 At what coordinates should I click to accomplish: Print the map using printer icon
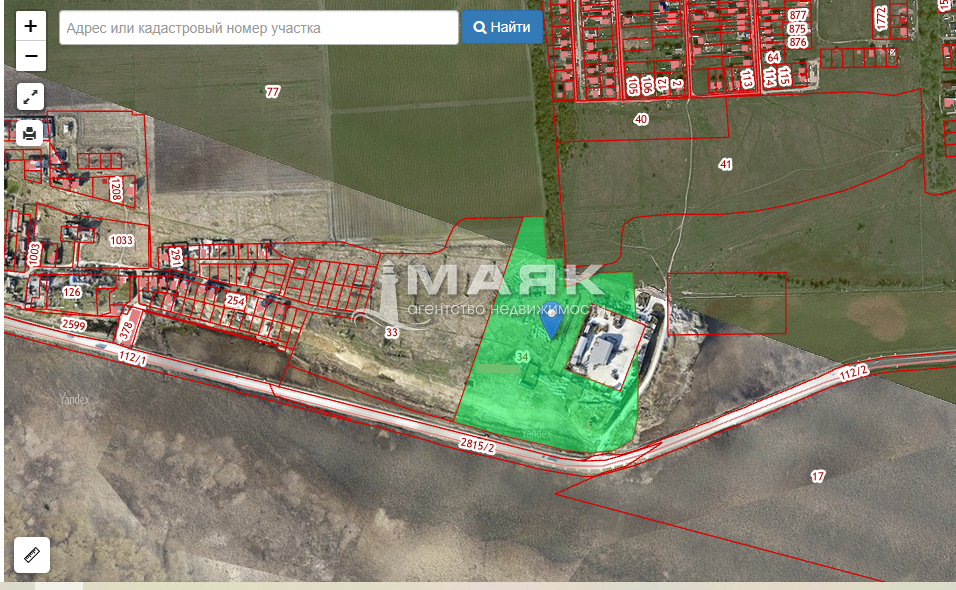pyautogui.click(x=31, y=132)
